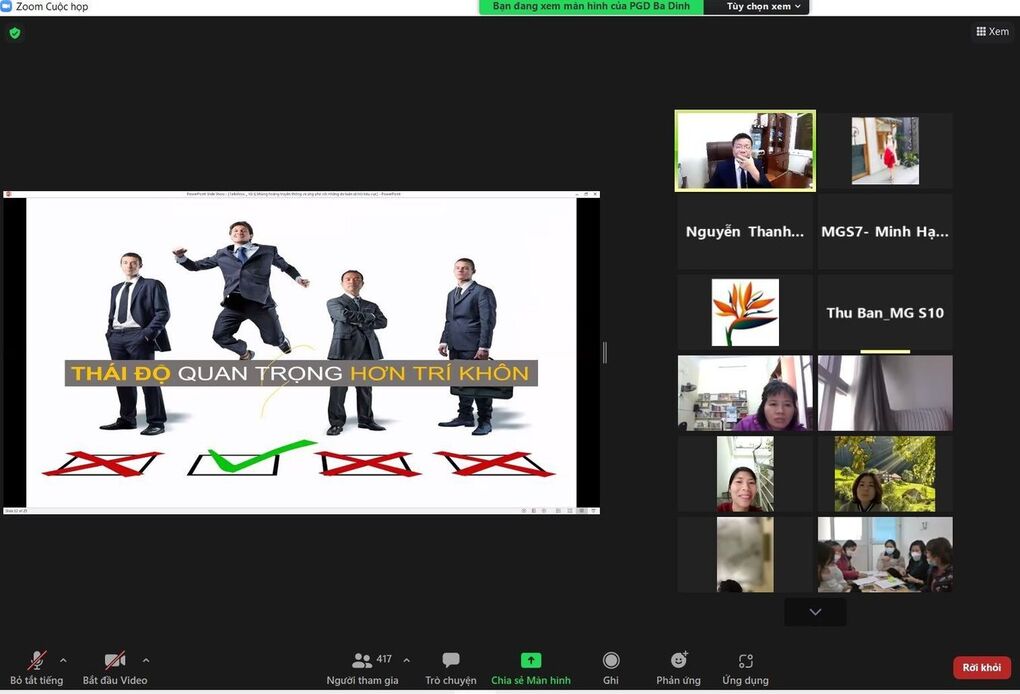Open Phản ứng reactions menu
Image resolution: width=1020 pixels, height=694 pixels.
point(678,667)
